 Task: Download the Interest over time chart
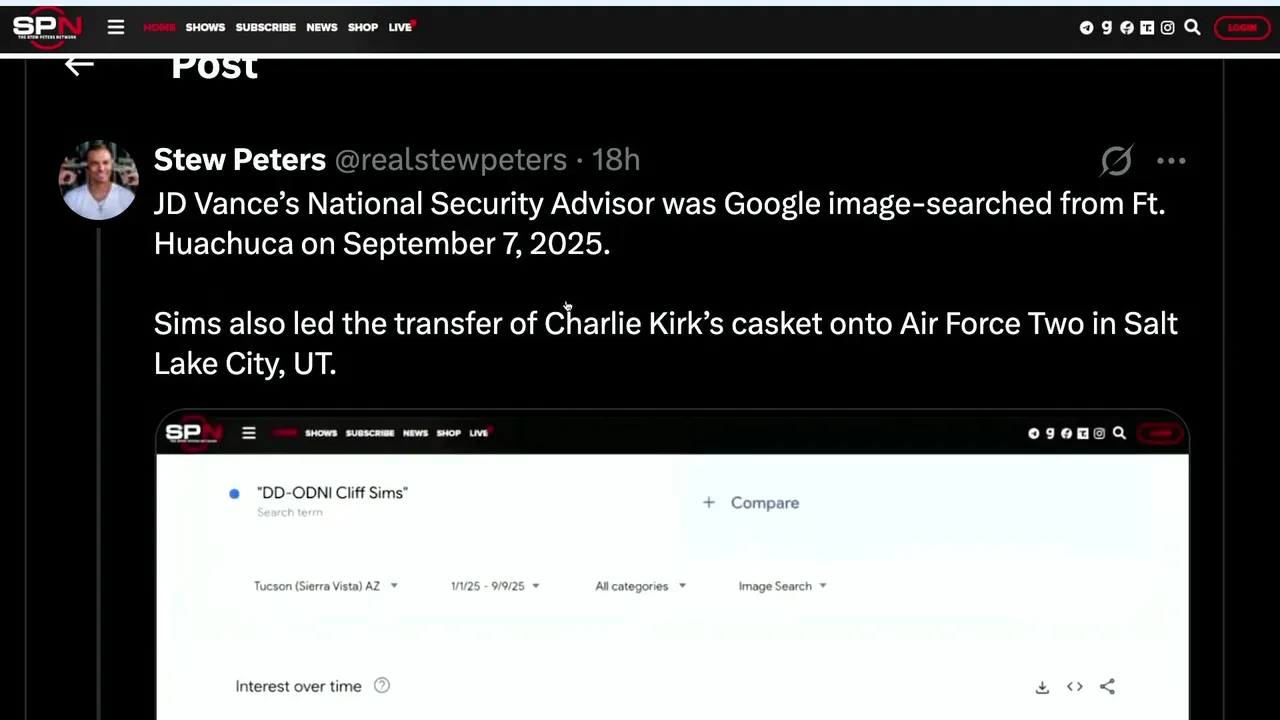pos(1042,687)
